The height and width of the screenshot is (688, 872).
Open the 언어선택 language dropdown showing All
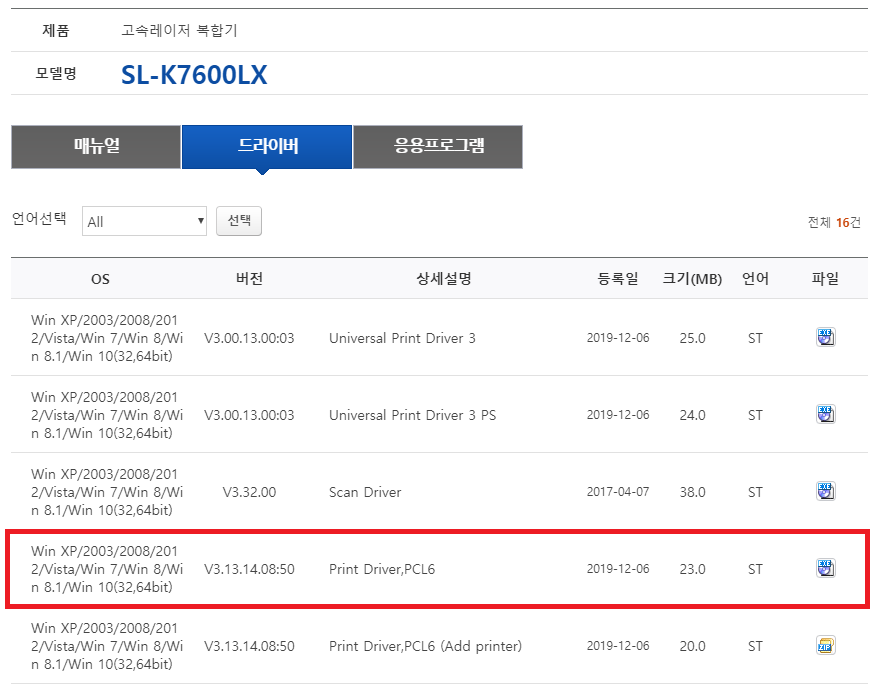(145, 221)
